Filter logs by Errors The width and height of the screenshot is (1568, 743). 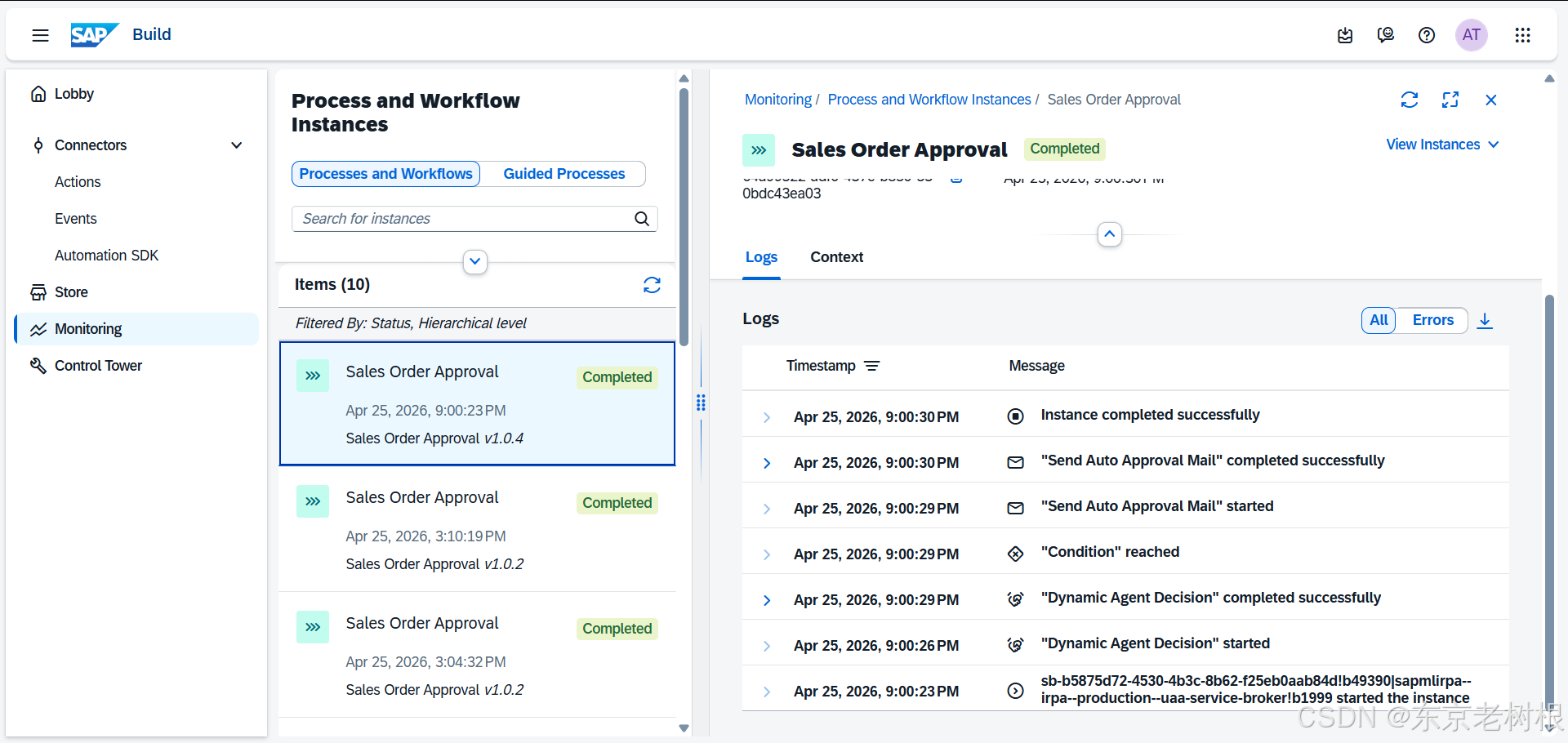[1433, 320]
